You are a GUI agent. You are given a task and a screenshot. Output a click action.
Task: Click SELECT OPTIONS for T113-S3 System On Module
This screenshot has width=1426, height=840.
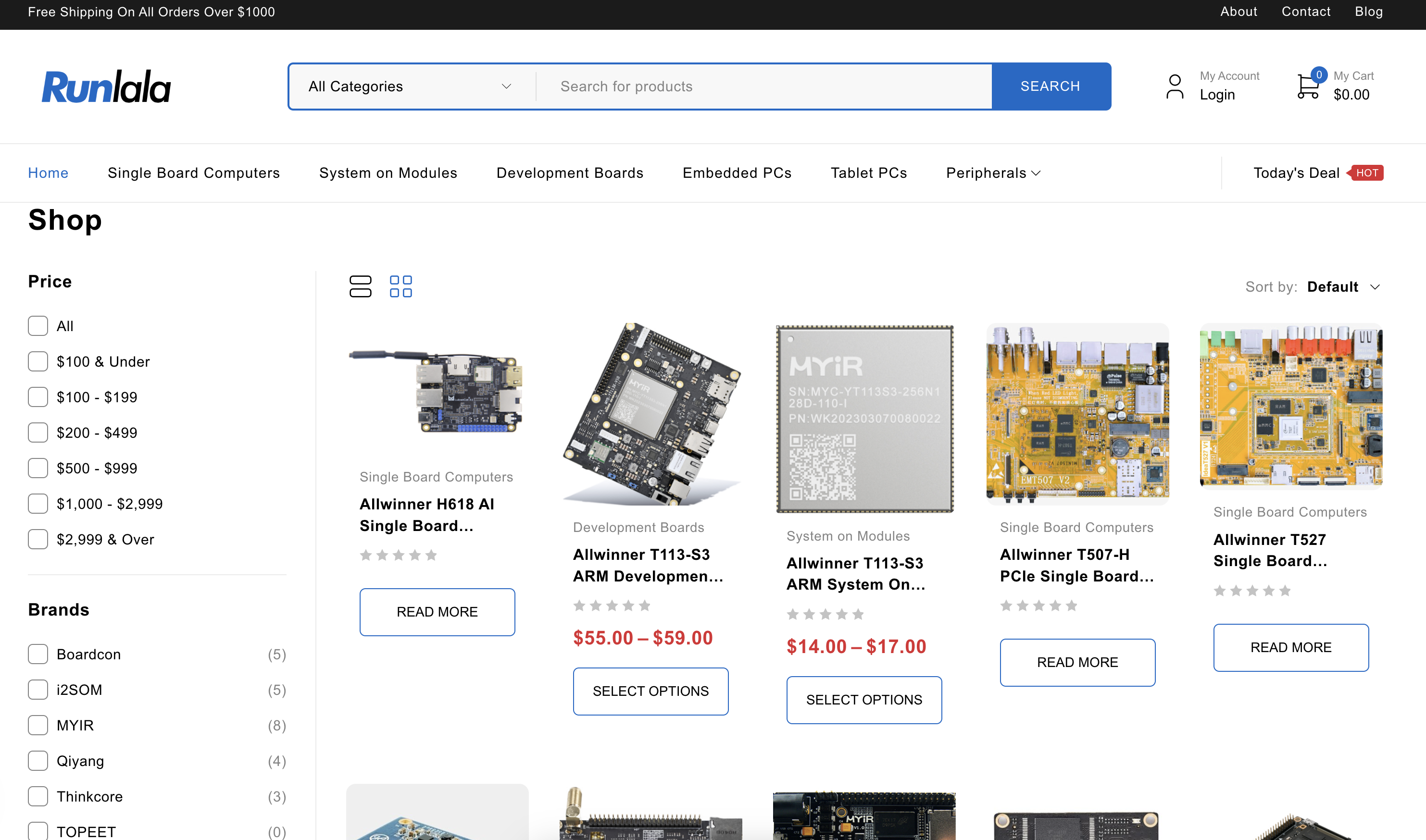click(864, 700)
